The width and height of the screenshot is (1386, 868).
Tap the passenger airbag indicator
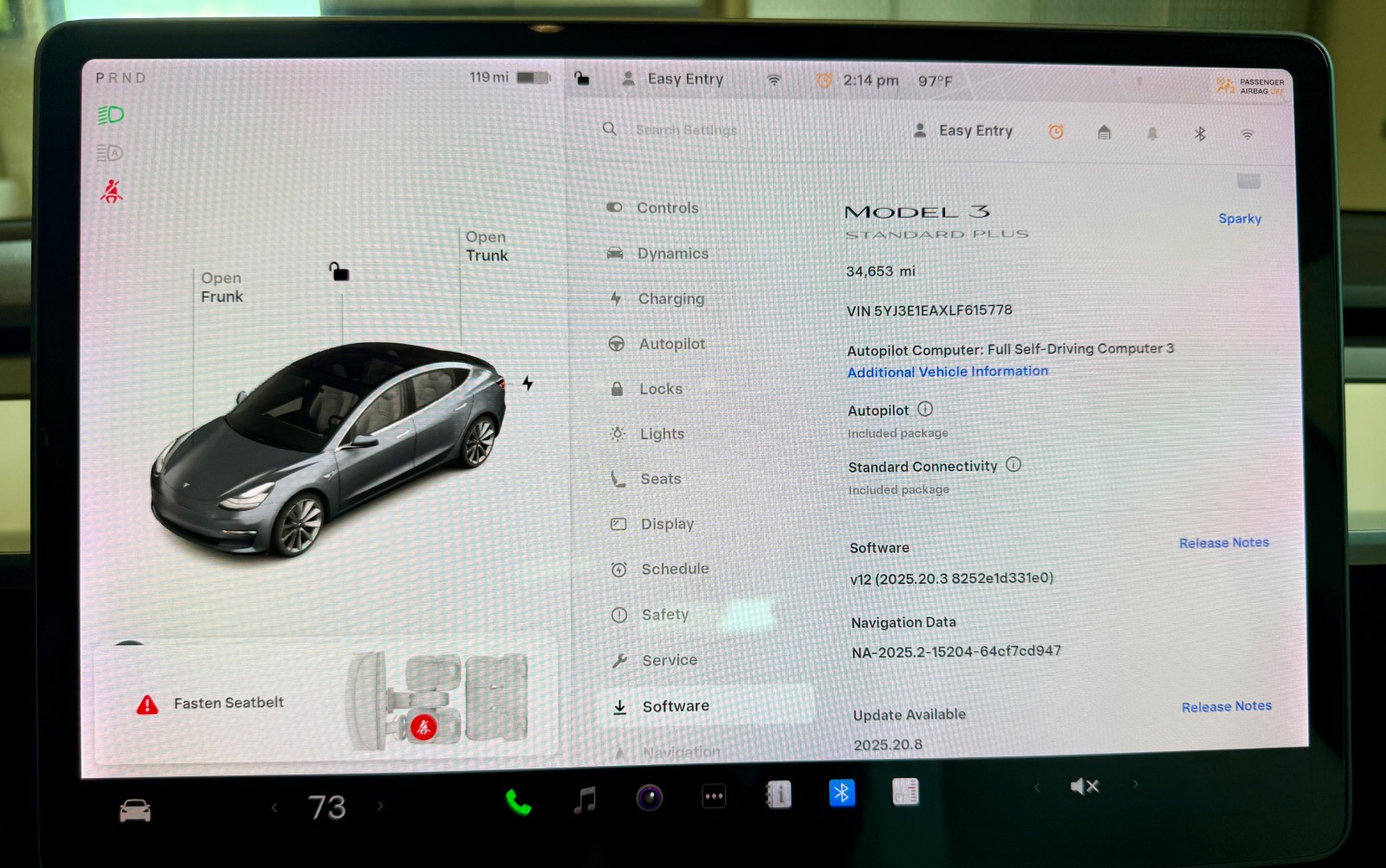(1250, 86)
